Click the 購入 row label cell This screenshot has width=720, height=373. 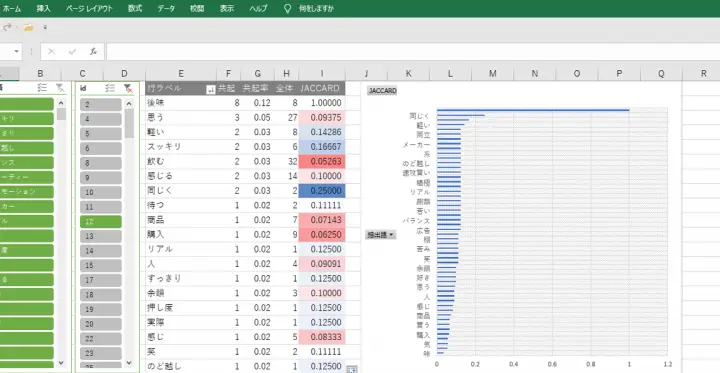tap(181, 235)
